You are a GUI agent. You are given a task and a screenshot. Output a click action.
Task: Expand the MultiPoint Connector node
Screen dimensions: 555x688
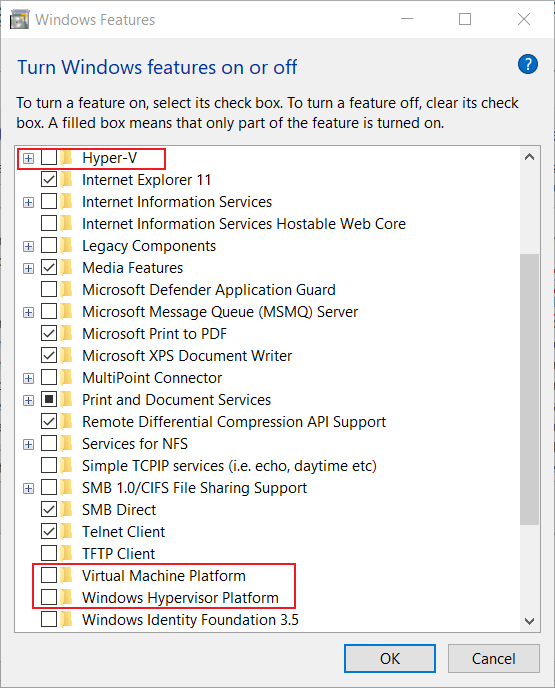pyautogui.click(x=29, y=378)
